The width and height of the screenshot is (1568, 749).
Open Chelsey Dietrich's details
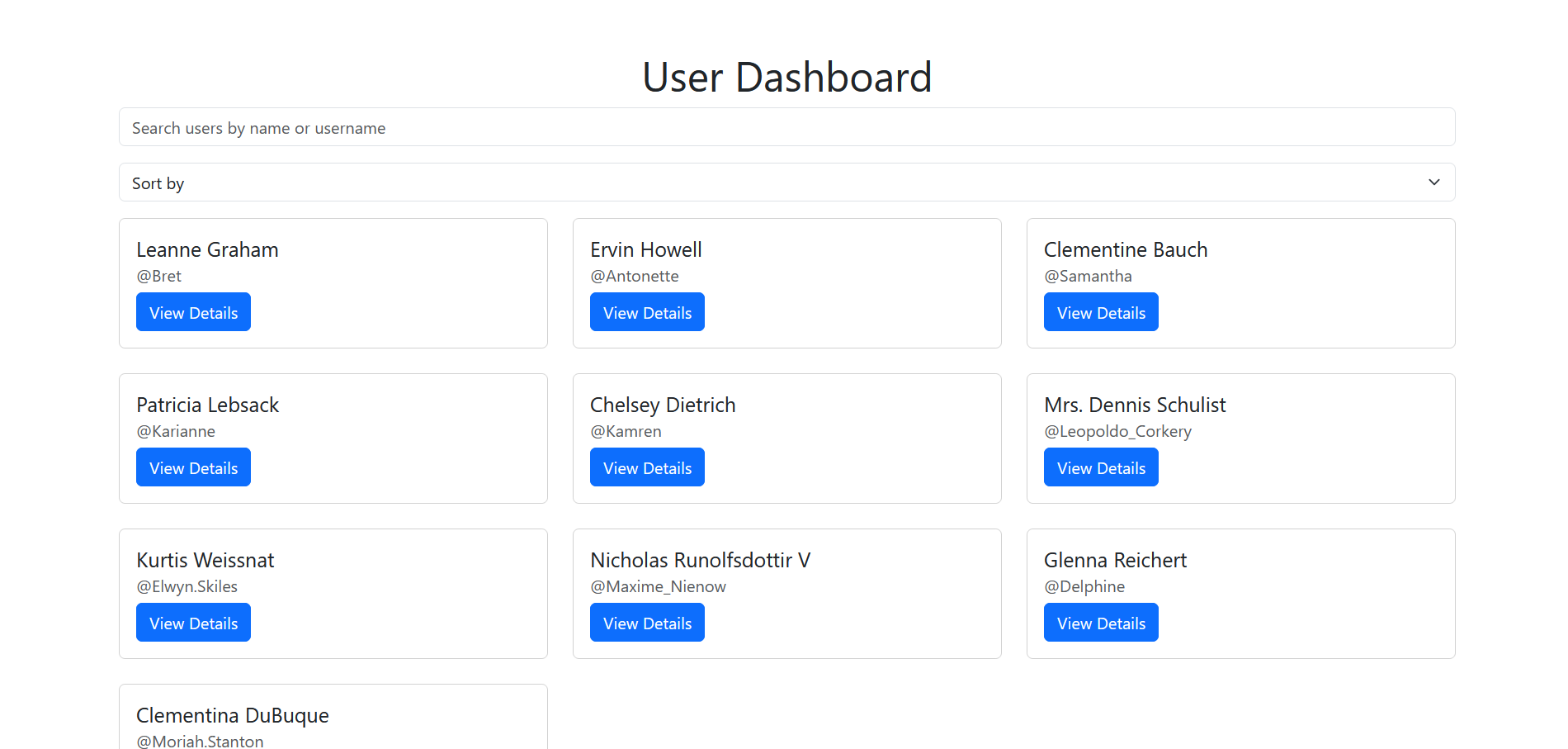(x=647, y=467)
